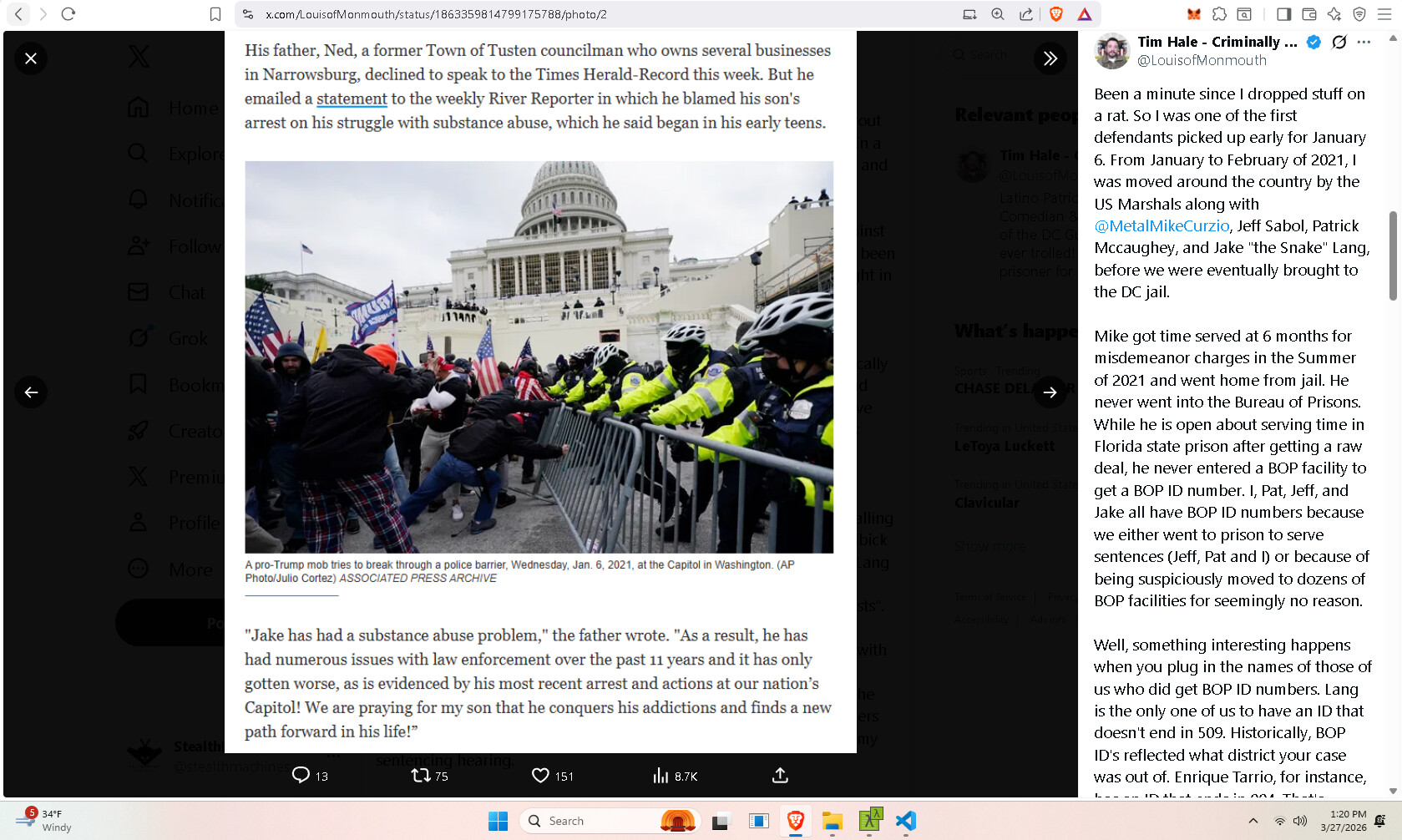Toggle the Brave Shields icon

[x=1055, y=14]
